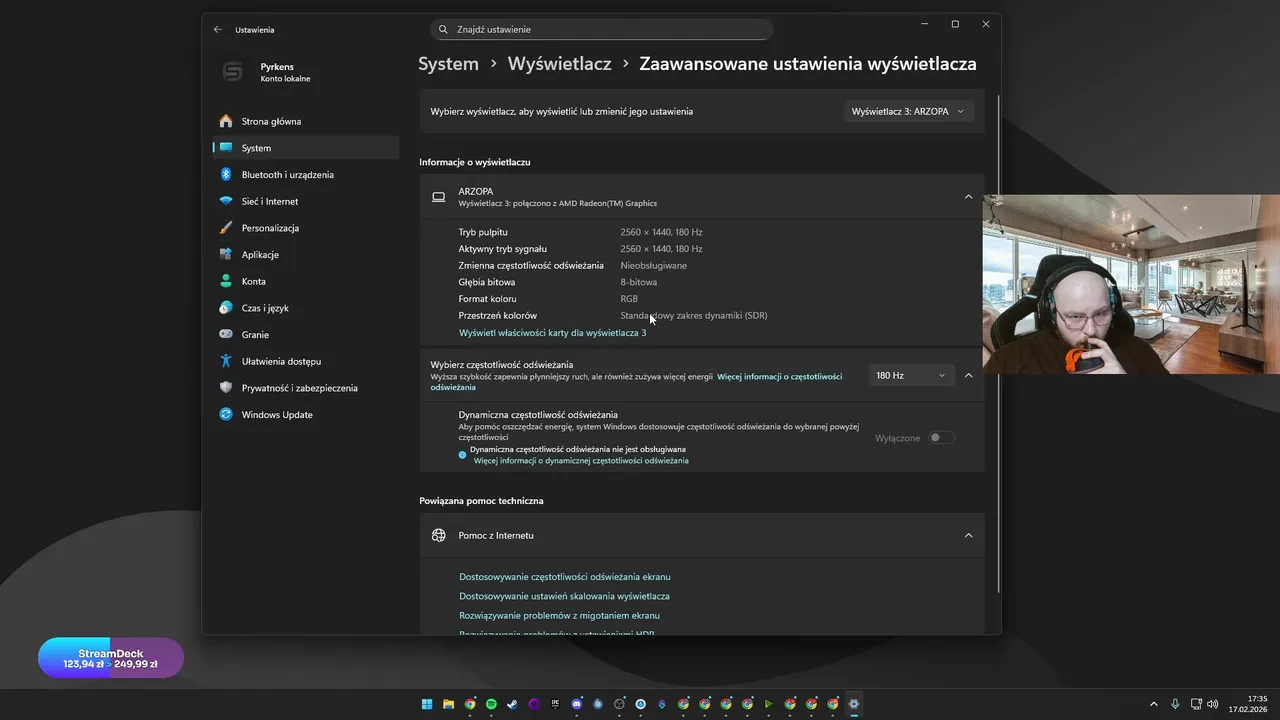Screen dimensions: 1280x720
Task: Open the Windows Update sidebar icon
Action: 226,414
